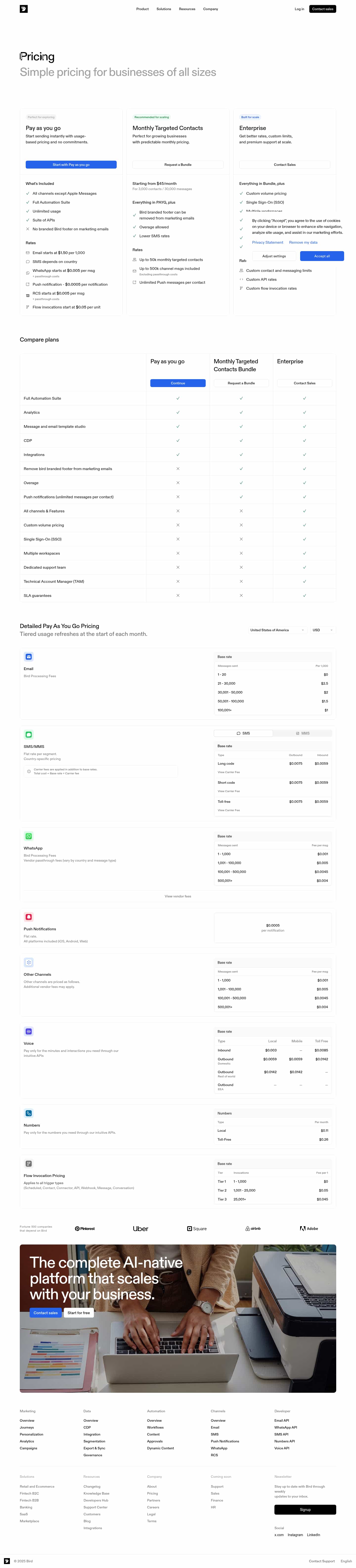Click contacts icon beside 'Up to 50k monthly targeted contacts'

point(134,259)
